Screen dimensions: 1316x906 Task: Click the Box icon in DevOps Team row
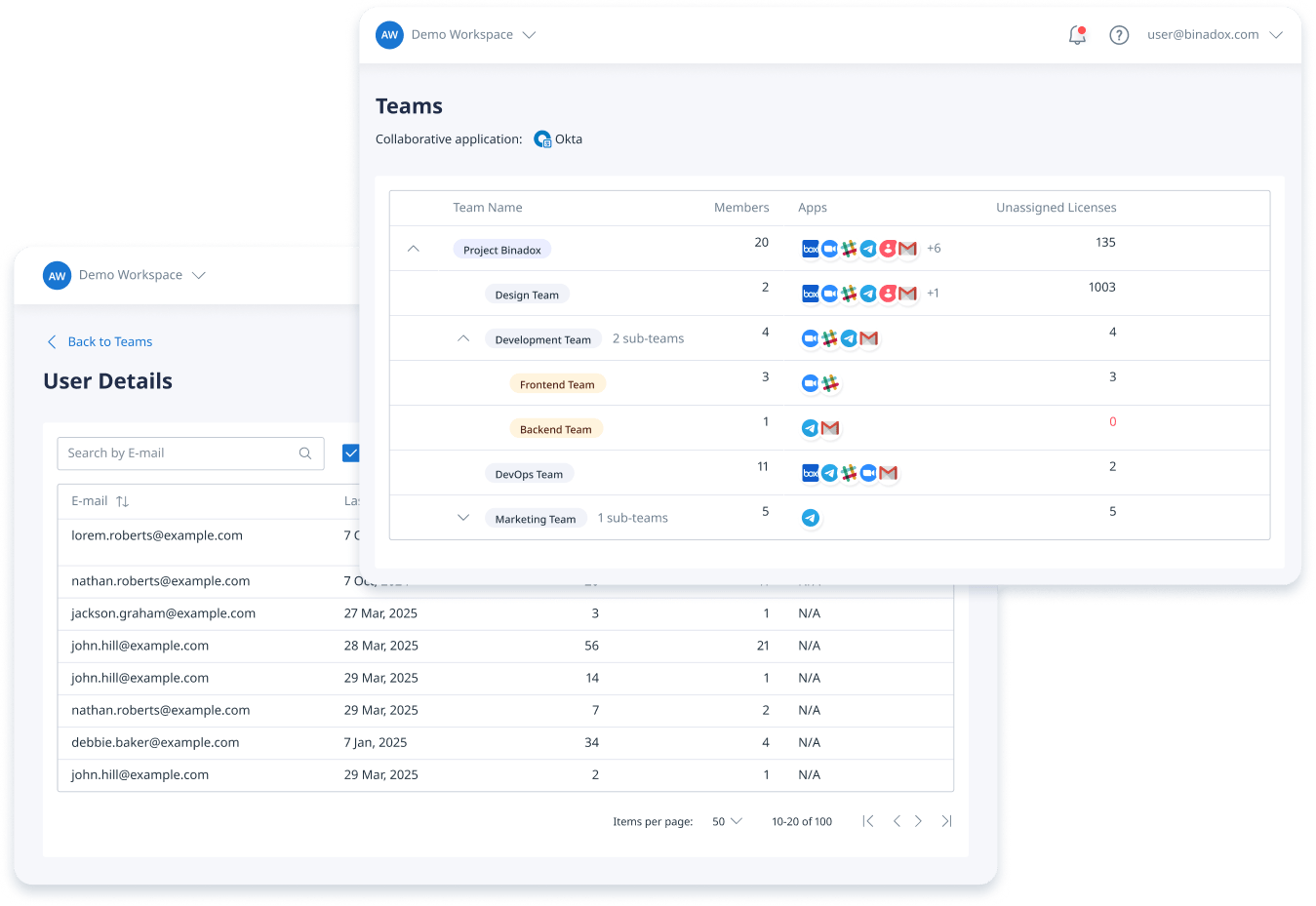(x=810, y=473)
